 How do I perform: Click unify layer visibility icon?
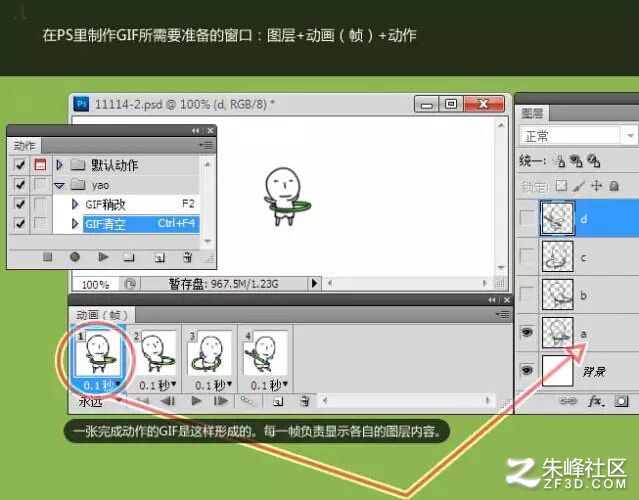pos(576,161)
